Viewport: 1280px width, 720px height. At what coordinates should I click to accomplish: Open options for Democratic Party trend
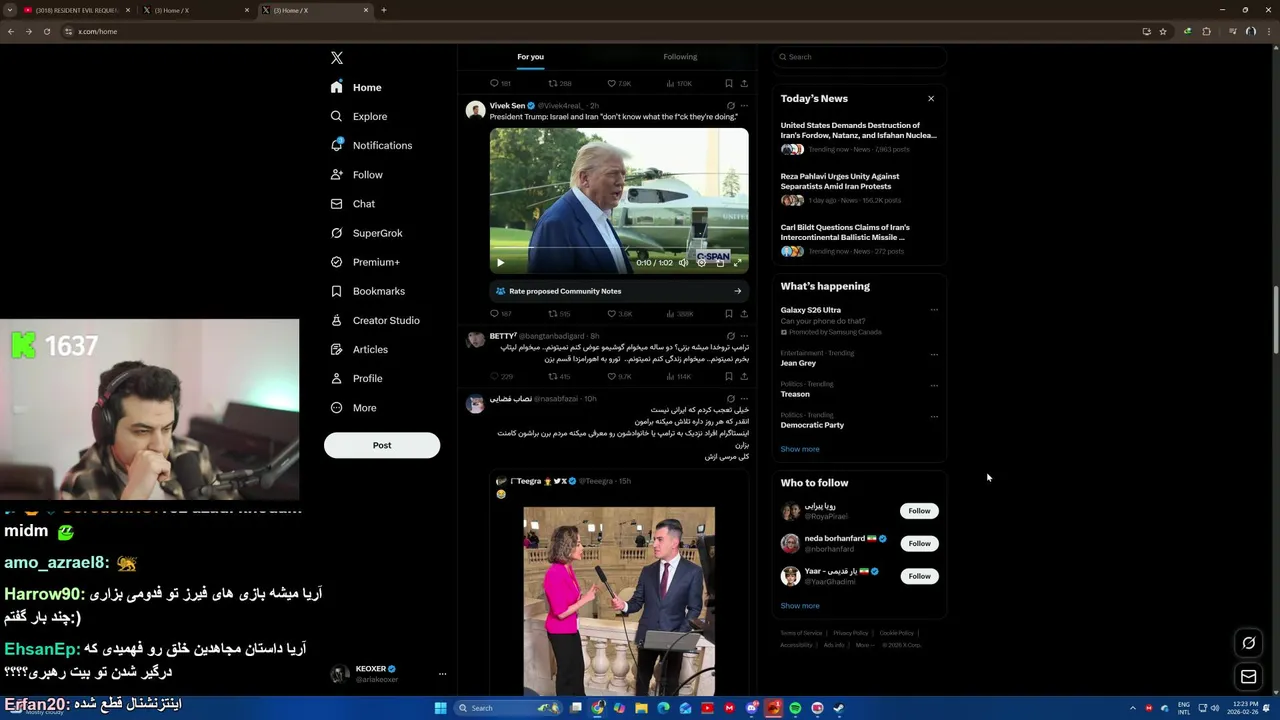(x=934, y=416)
